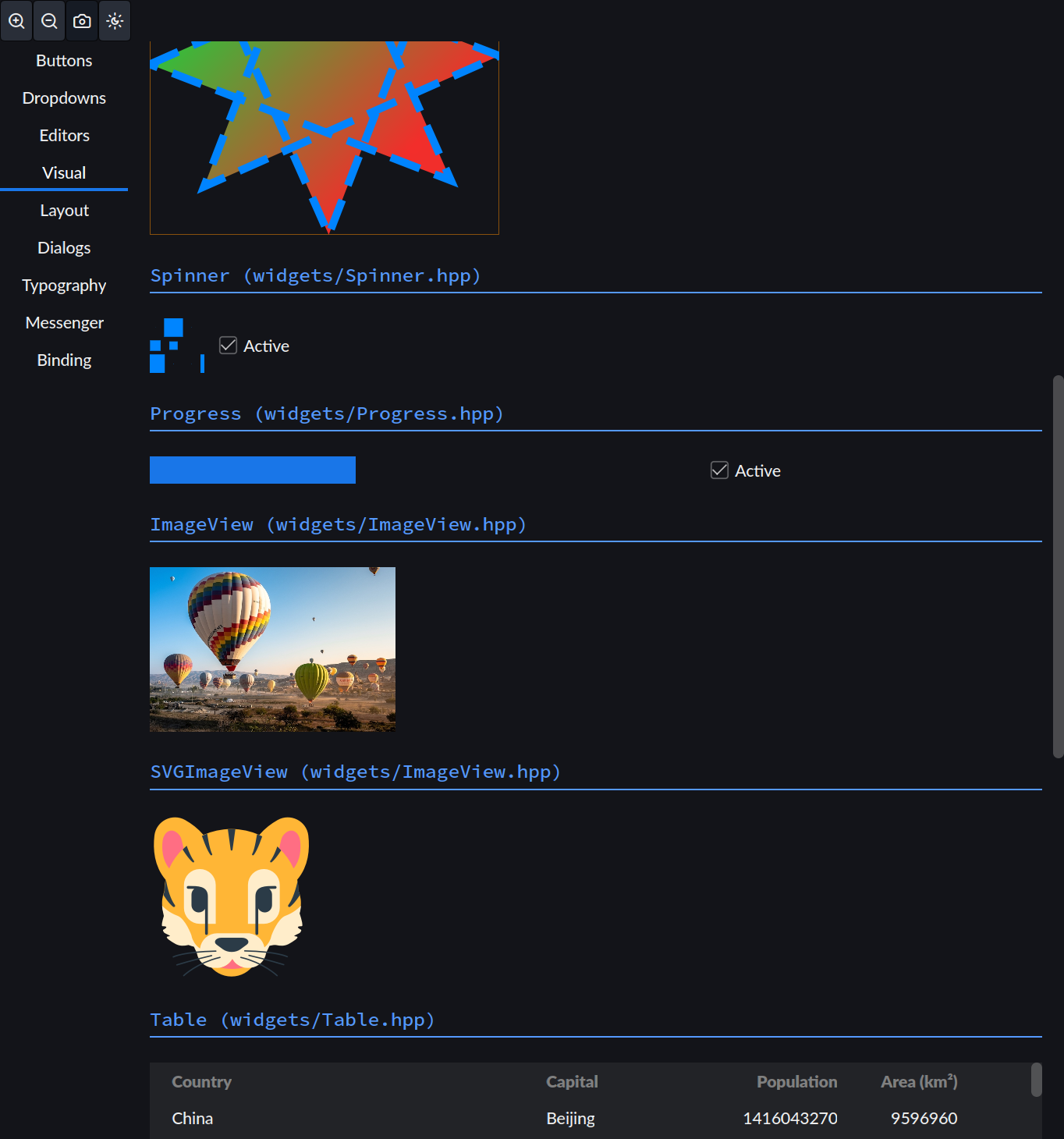Toggle light/dark theme sun icon

(115, 21)
